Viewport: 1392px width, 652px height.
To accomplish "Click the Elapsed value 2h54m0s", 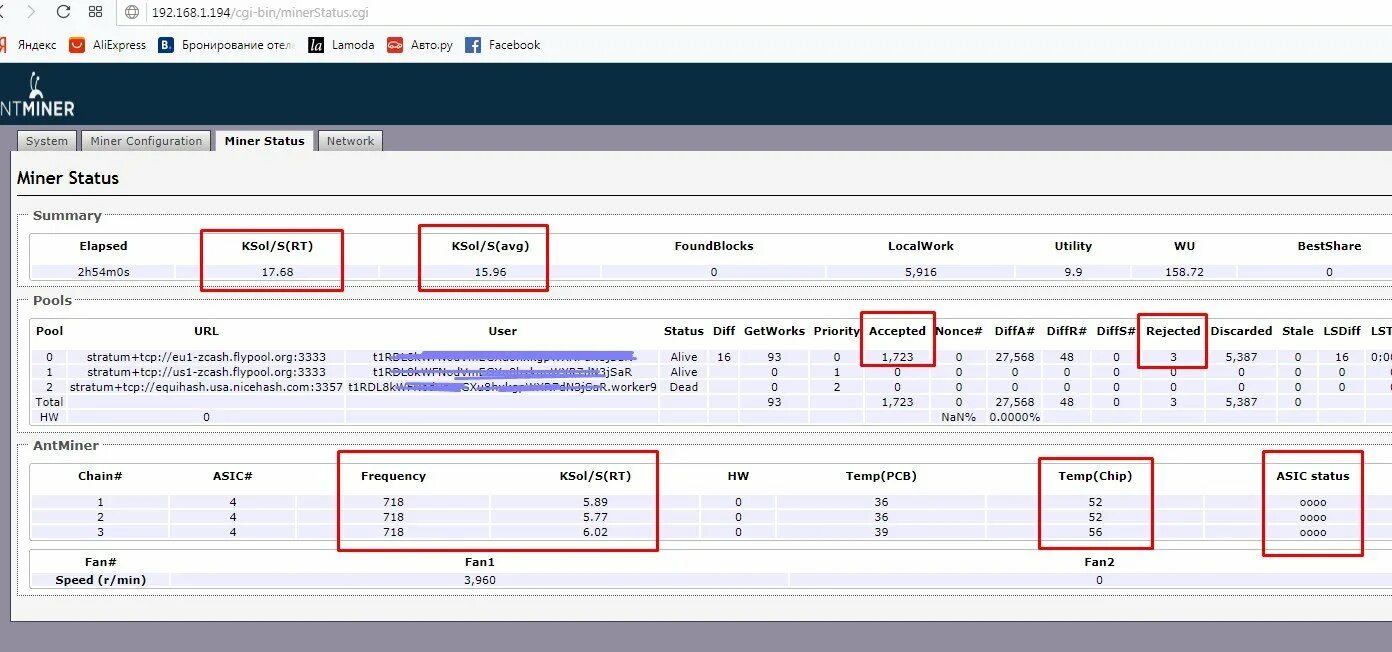I will point(104,272).
